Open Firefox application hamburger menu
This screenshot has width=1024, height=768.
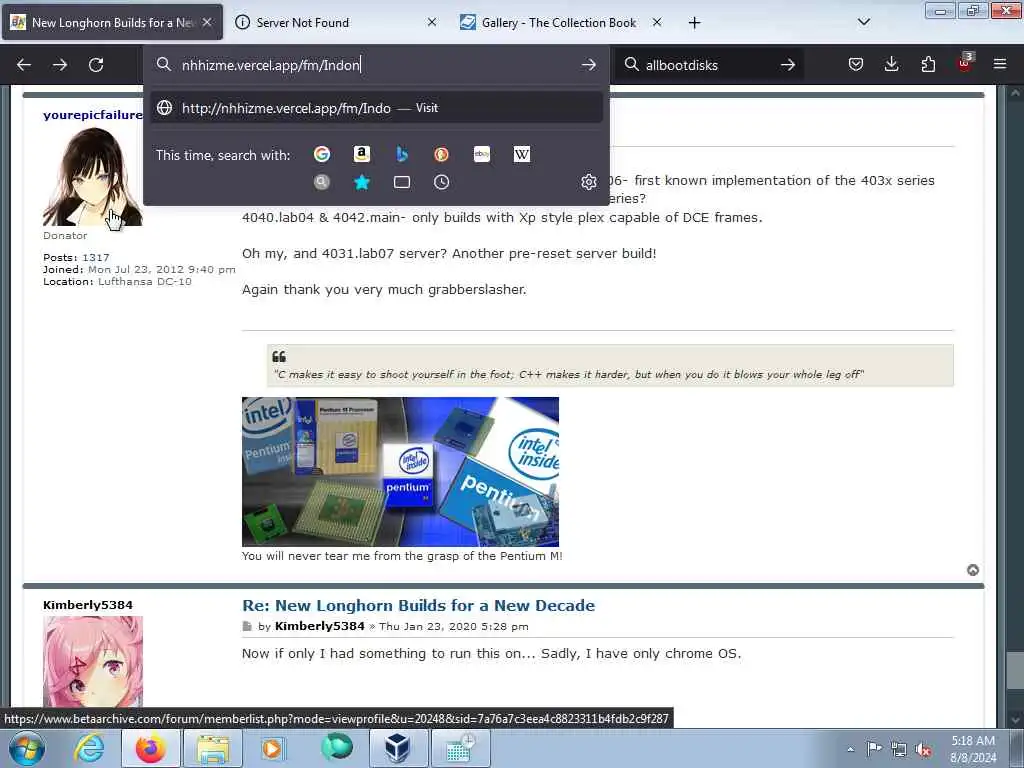coord(1000,64)
